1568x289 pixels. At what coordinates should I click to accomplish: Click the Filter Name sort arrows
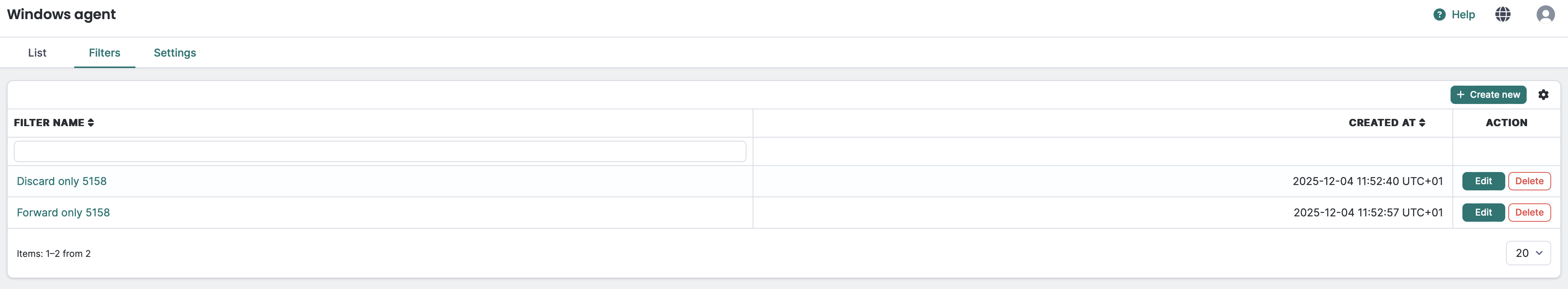(x=91, y=122)
